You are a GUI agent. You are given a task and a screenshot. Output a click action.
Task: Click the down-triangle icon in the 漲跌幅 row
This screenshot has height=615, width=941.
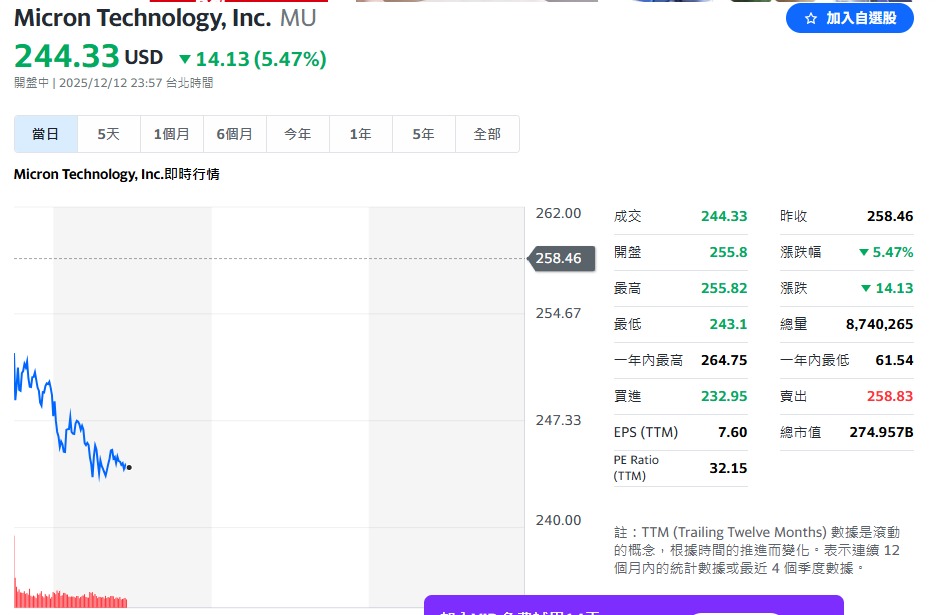pyautogui.click(x=864, y=252)
